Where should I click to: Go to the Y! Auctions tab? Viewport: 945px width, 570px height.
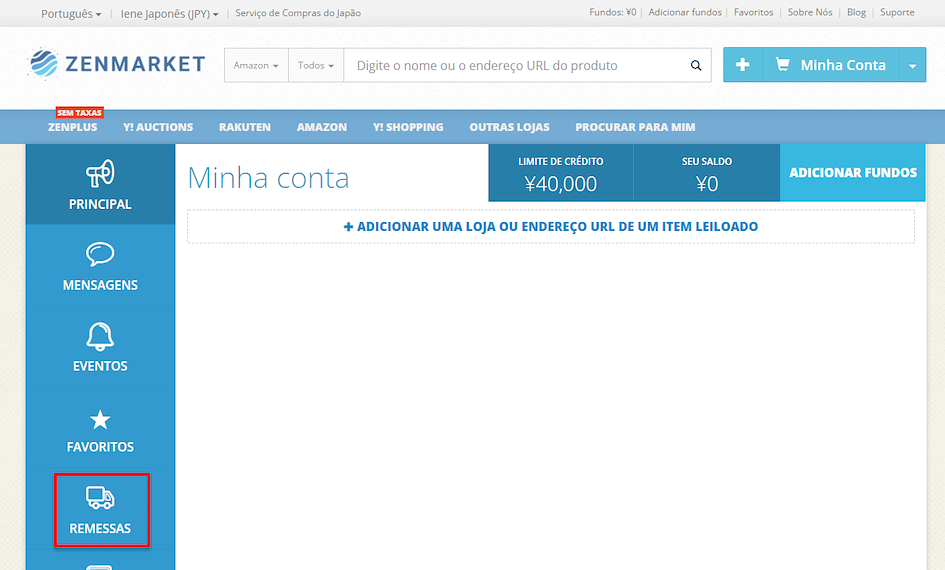click(x=158, y=127)
